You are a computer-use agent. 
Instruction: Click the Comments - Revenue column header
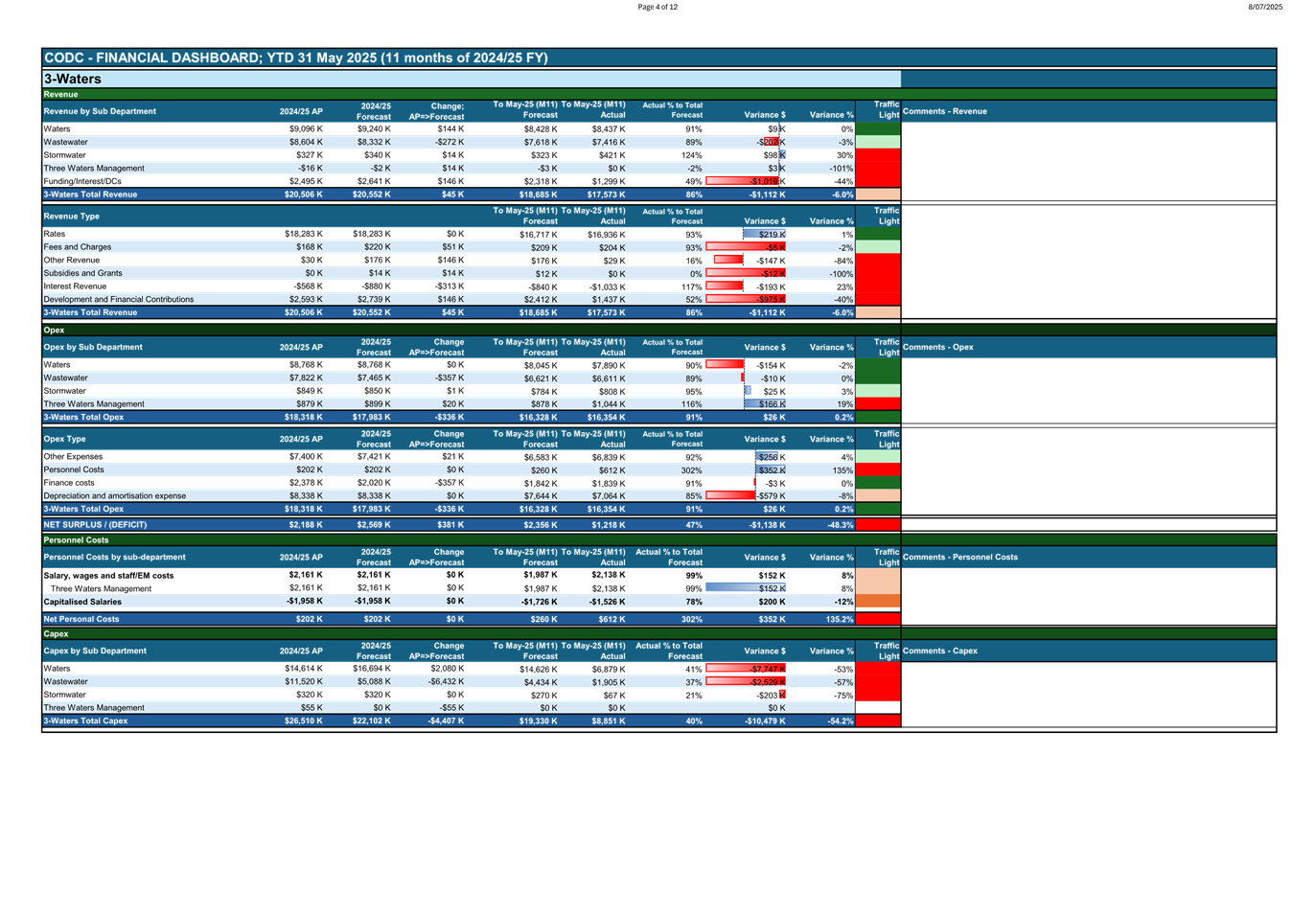pos(944,111)
